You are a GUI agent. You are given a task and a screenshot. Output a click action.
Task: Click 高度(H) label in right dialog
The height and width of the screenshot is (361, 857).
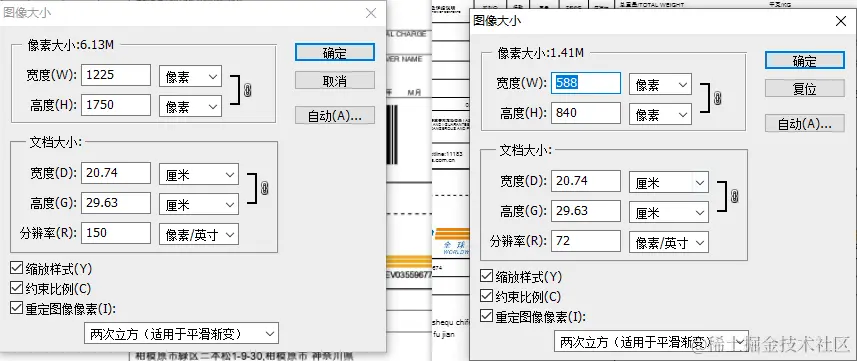point(524,113)
